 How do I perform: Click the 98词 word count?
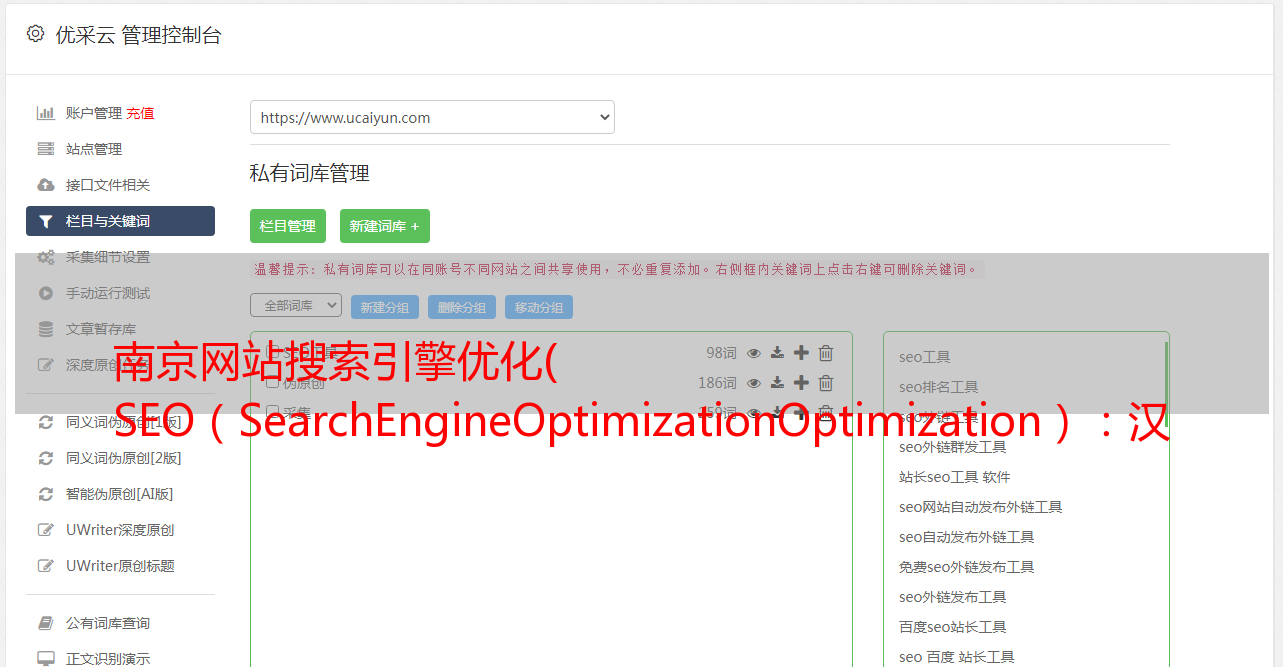click(721, 353)
